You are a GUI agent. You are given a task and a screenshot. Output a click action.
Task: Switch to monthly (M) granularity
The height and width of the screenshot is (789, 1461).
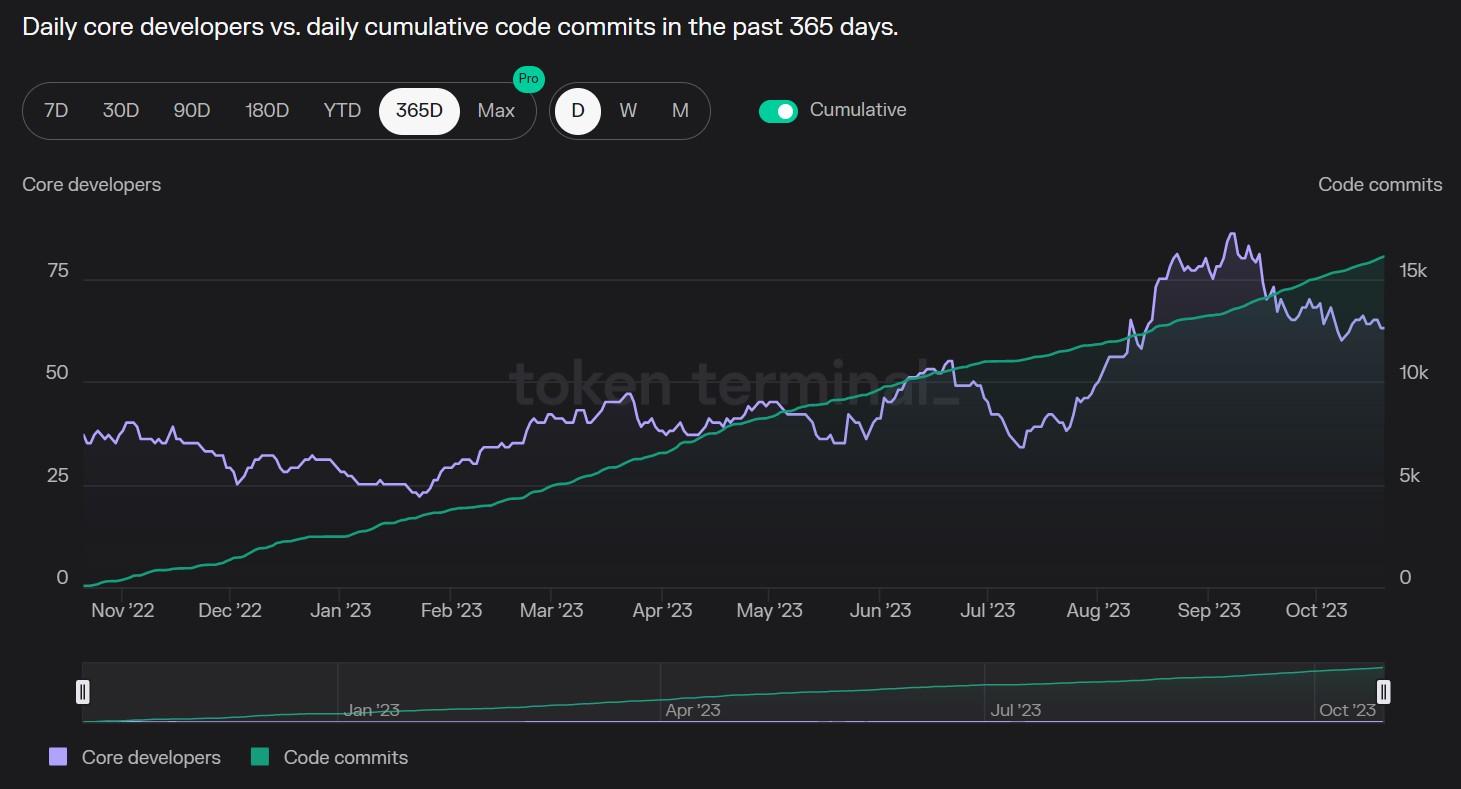point(680,111)
